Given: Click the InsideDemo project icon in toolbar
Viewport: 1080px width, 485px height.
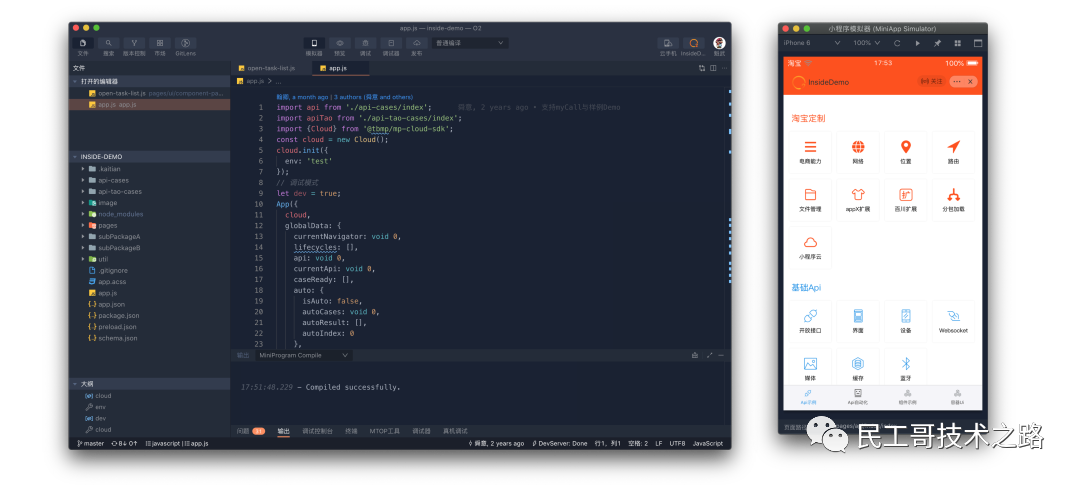Looking at the screenshot, I should tap(694, 43).
